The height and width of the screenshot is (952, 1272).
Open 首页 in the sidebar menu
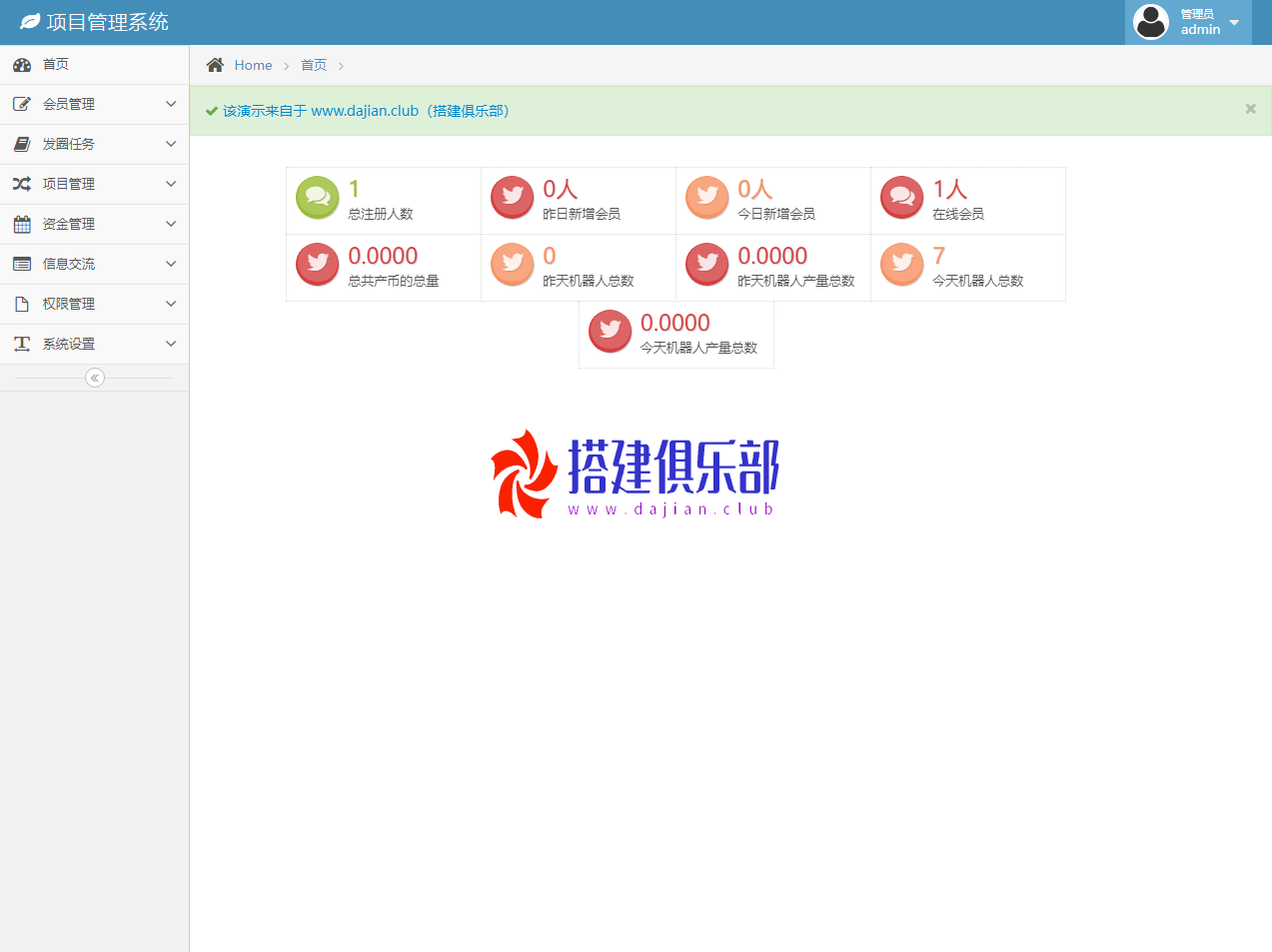[94, 65]
